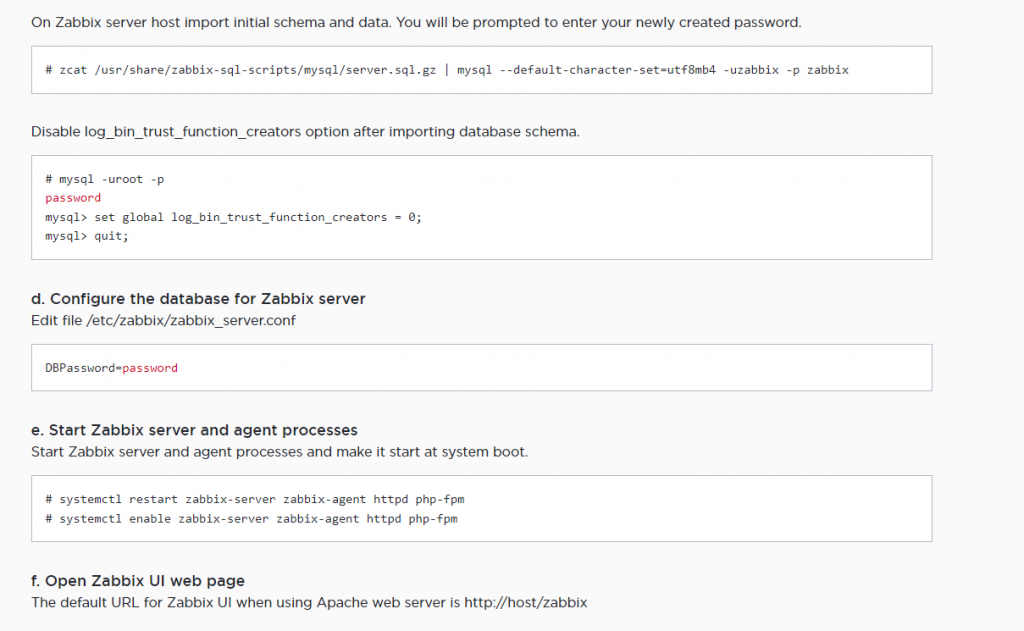Click the 'set global log_bin_trust_function_creators = 0;' line
This screenshot has height=631, width=1024.
[233, 217]
